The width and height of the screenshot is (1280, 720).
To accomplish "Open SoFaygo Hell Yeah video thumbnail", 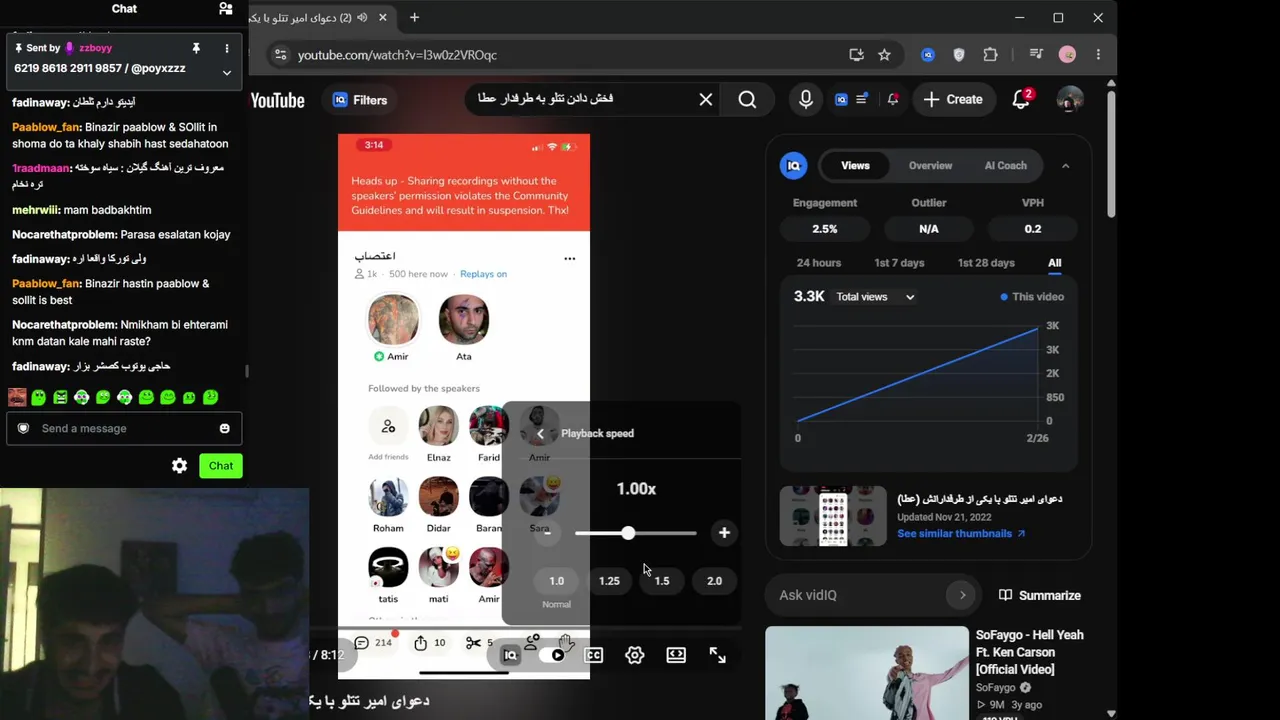I will point(867,673).
